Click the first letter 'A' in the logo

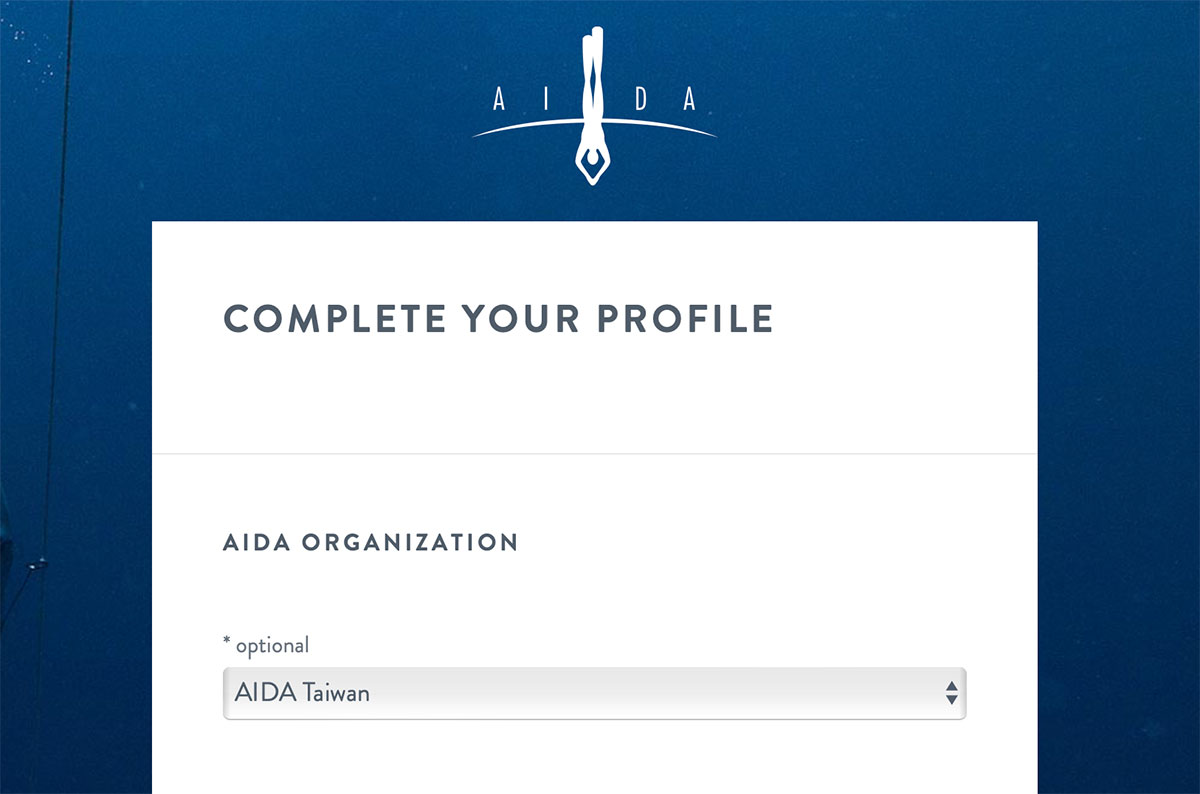coord(500,100)
